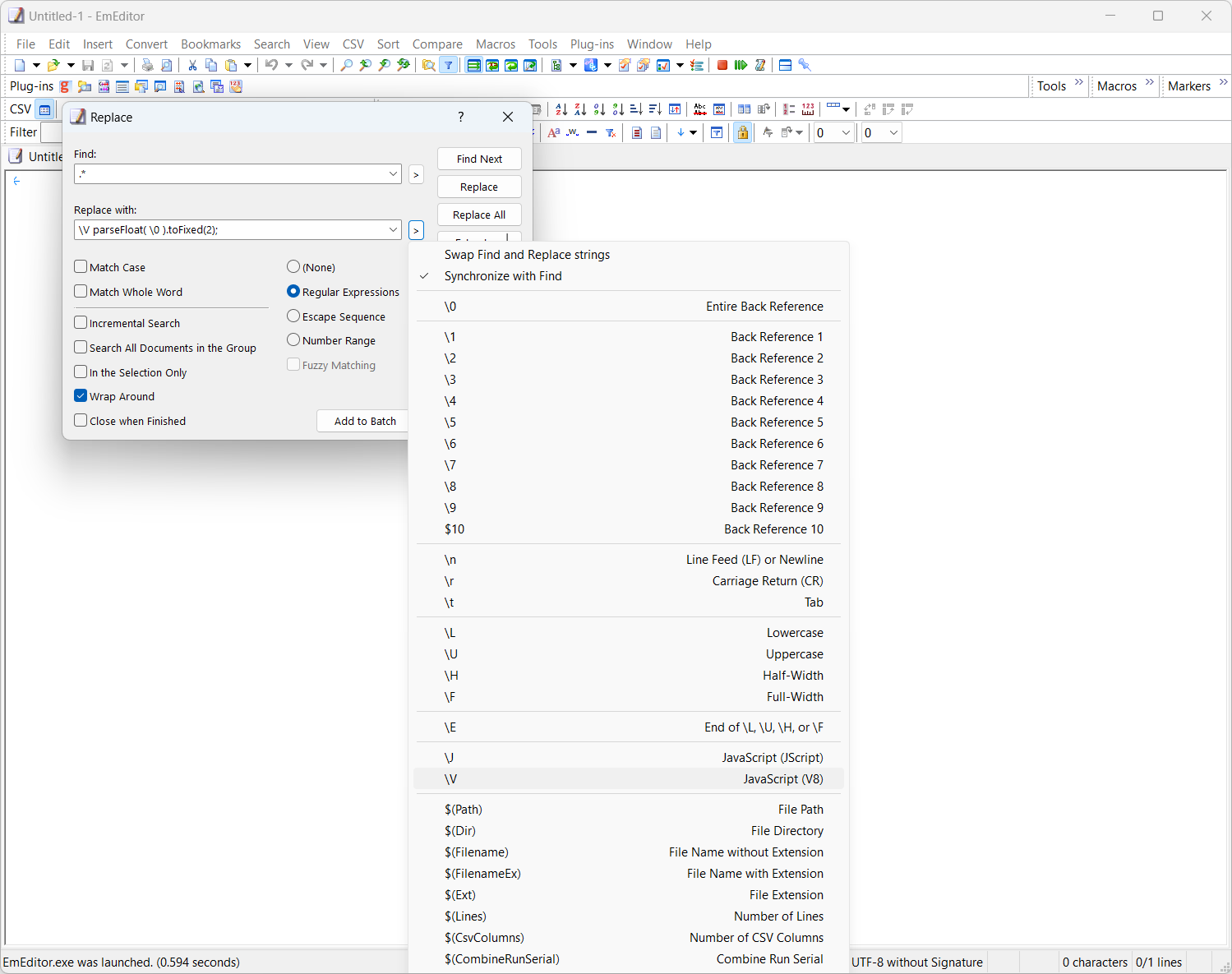Viewport: 1232px width, 974px height.
Task: Click the split window icon in toolbar
Action: pyautogui.click(x=785, y=65)
